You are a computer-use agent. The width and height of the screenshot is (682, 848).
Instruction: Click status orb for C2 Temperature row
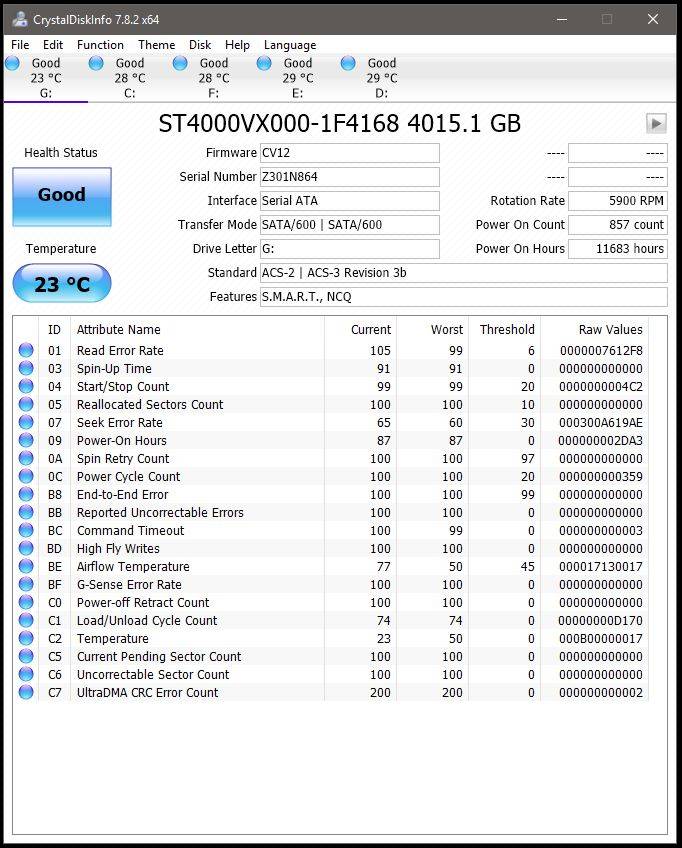[x=26, y=638]
